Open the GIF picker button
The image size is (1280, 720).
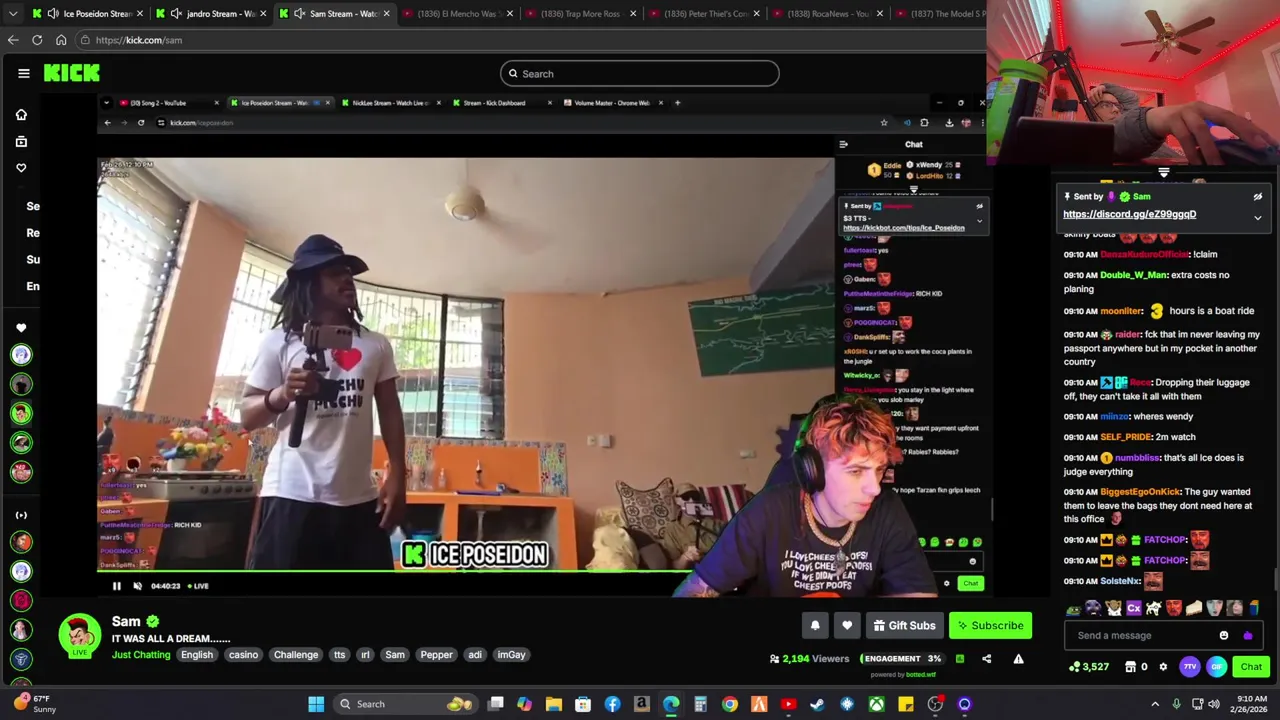[x=1216, y=667]
